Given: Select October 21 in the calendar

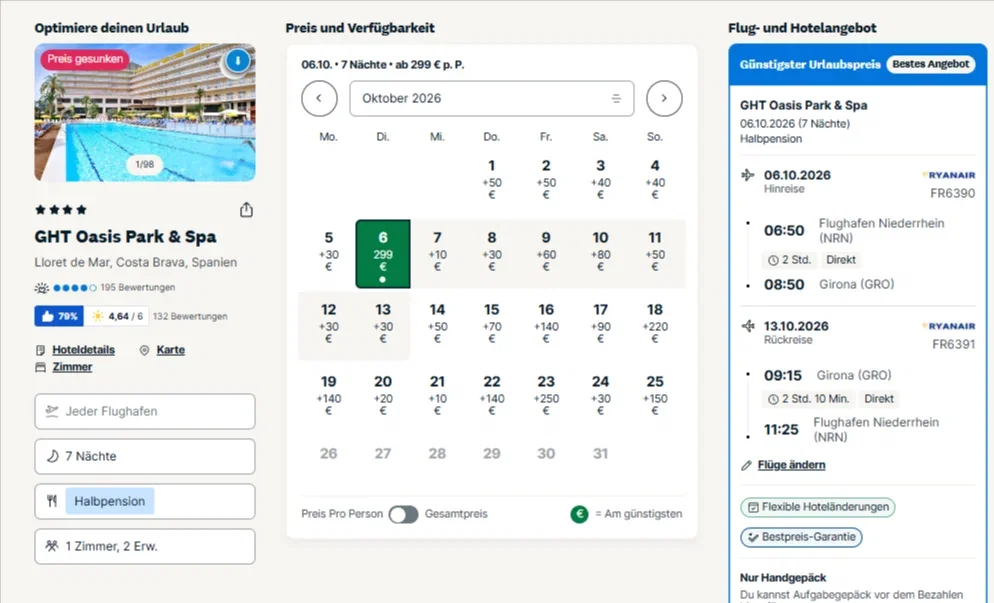Looking at the screenshot, I should coord(437,396).
